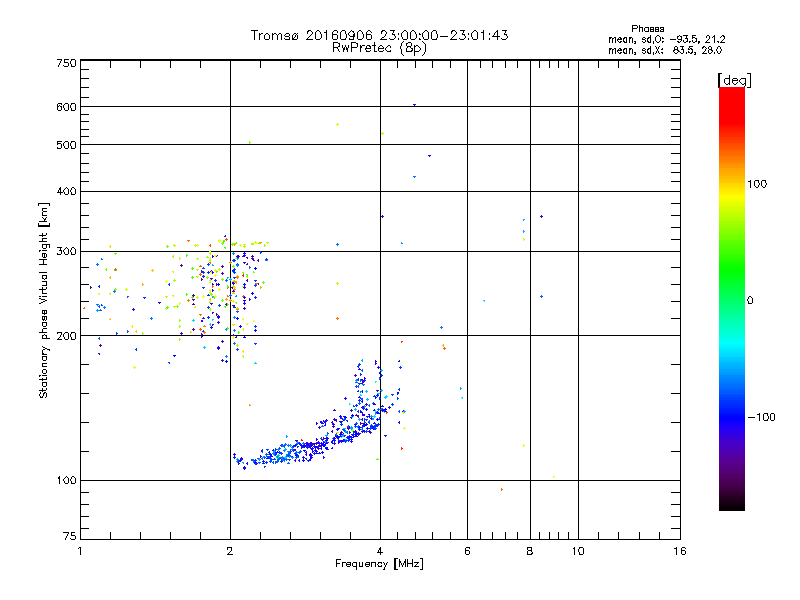Click the y-axis tick label '600'

[x=66, y=107]
